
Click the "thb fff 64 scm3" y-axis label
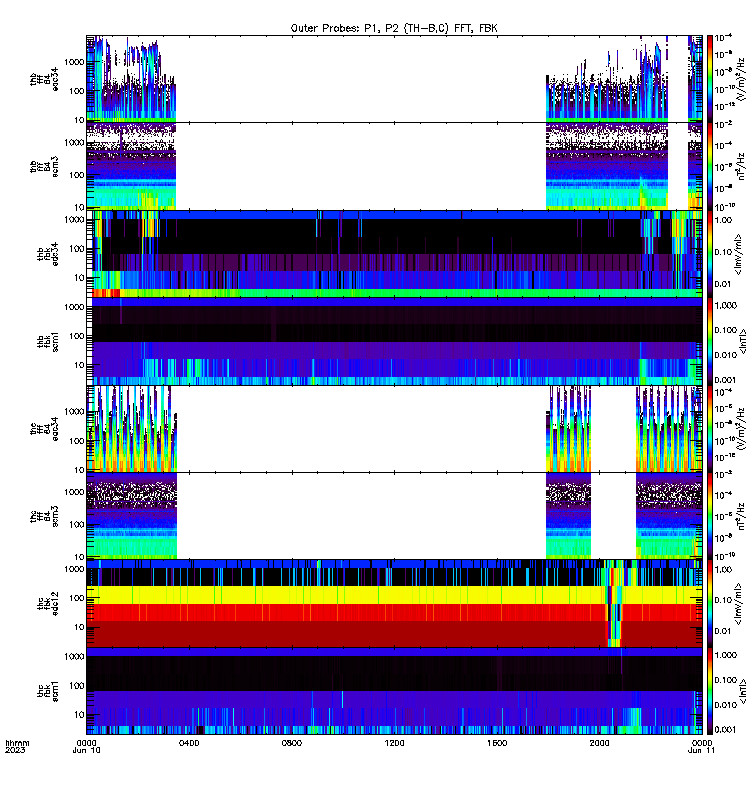pyautogui.click(x=44, y=166)
